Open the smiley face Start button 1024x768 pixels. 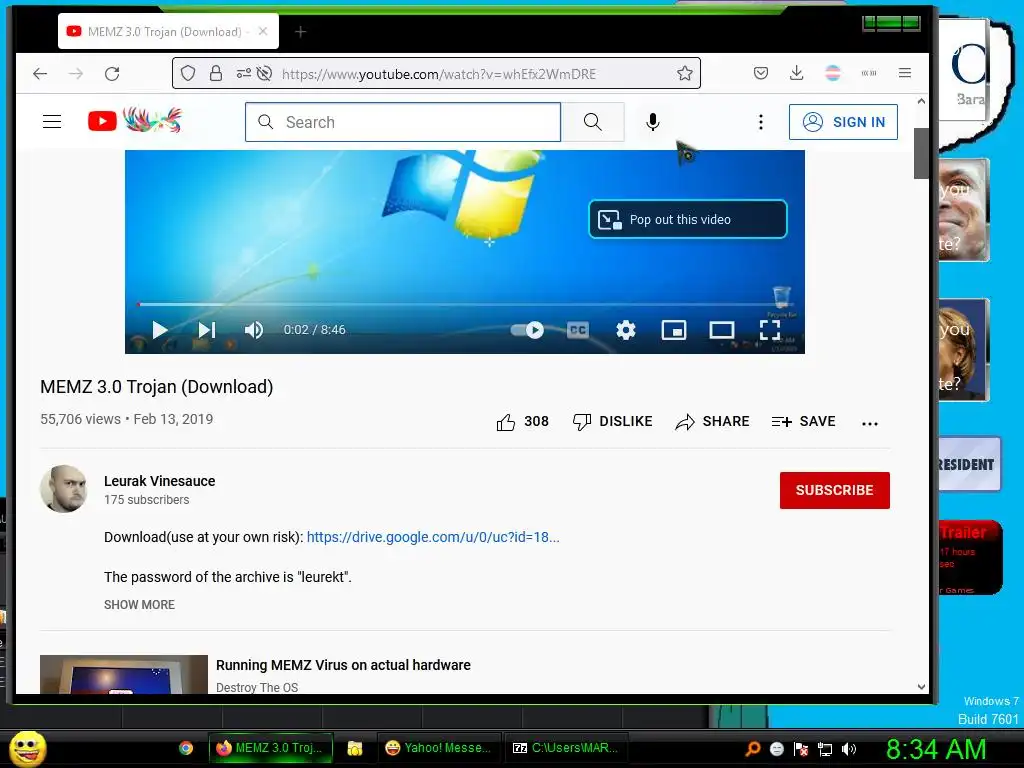[27, 749]
